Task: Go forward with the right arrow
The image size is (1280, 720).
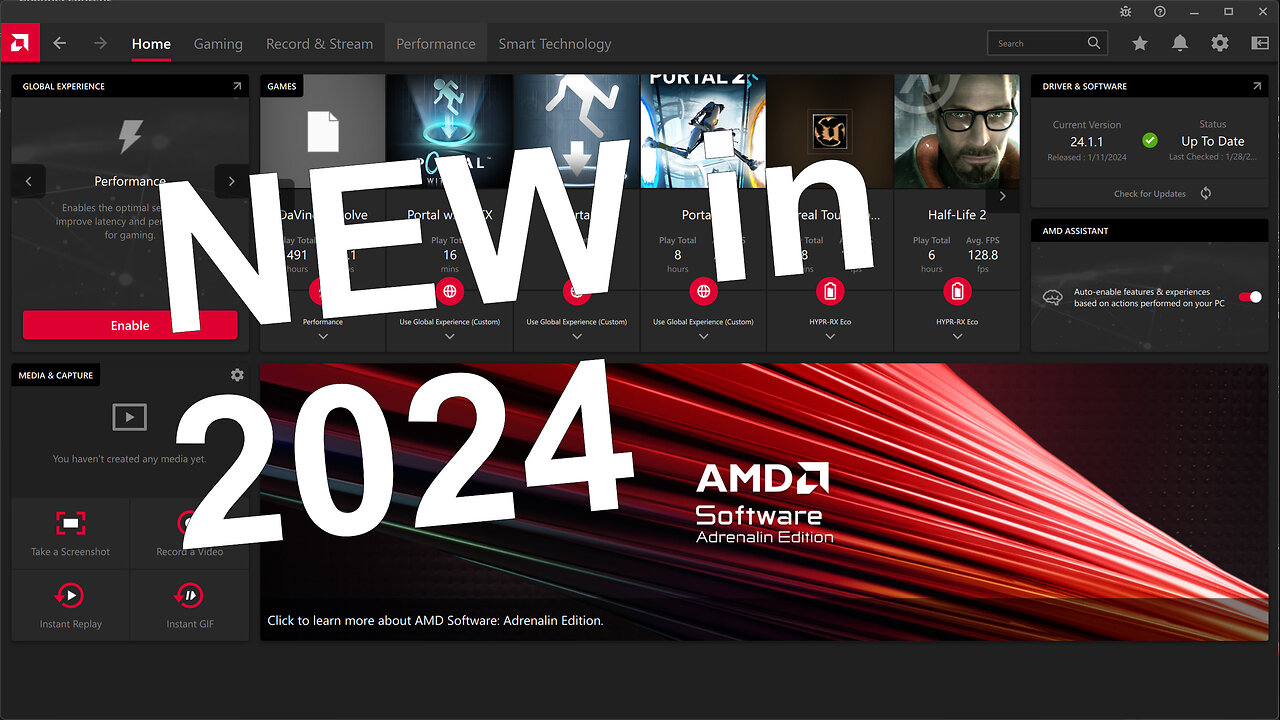Action: [100, 43]
